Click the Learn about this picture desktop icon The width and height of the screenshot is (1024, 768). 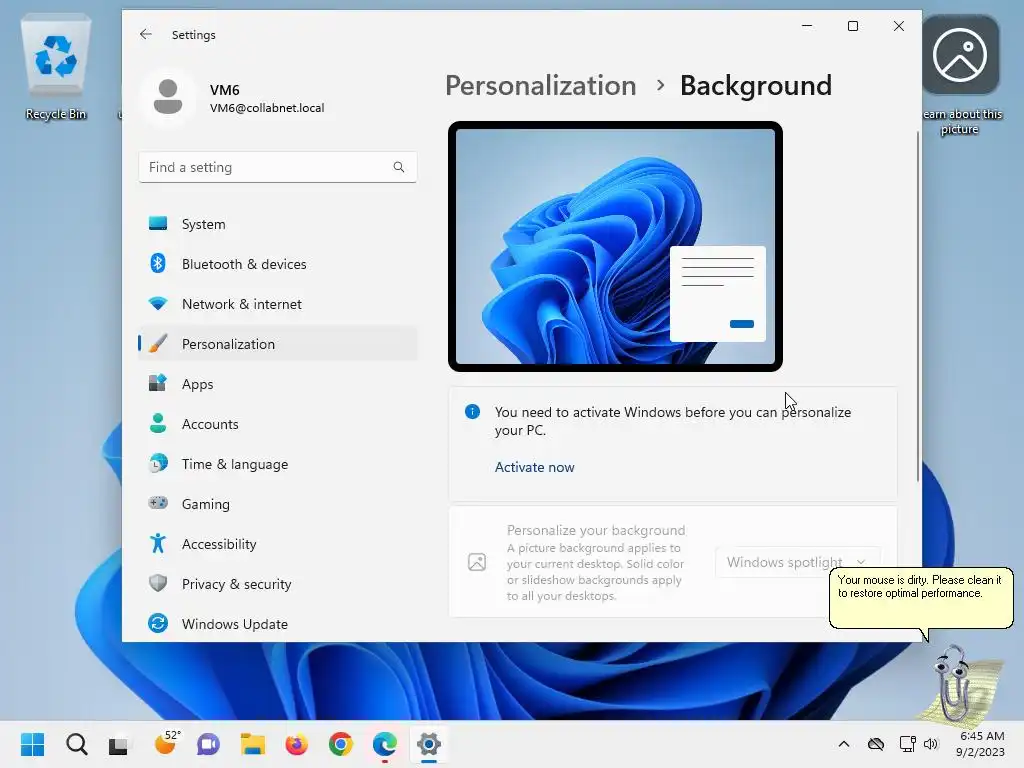(x=960, y=74)
